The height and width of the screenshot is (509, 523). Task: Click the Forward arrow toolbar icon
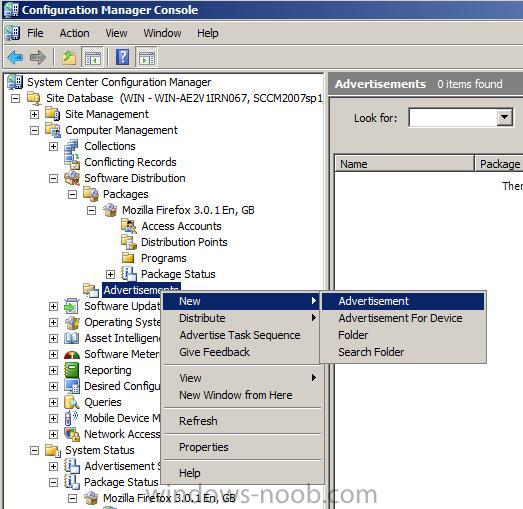pos(38,57)
